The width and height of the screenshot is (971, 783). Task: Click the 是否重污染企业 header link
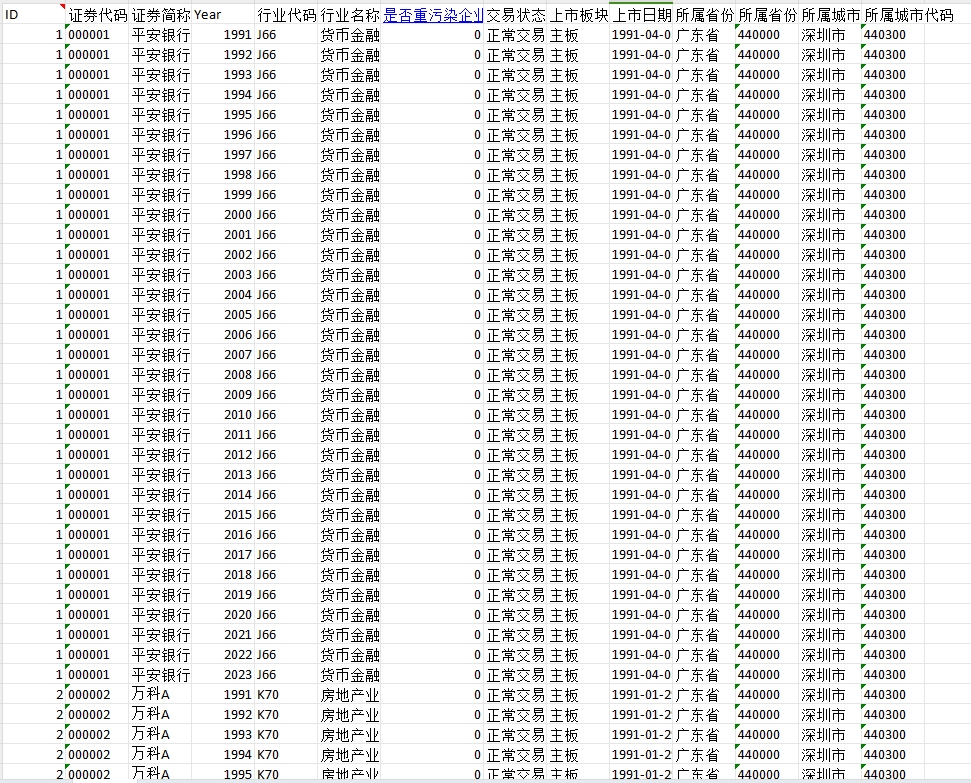click(x=432, y=15)
